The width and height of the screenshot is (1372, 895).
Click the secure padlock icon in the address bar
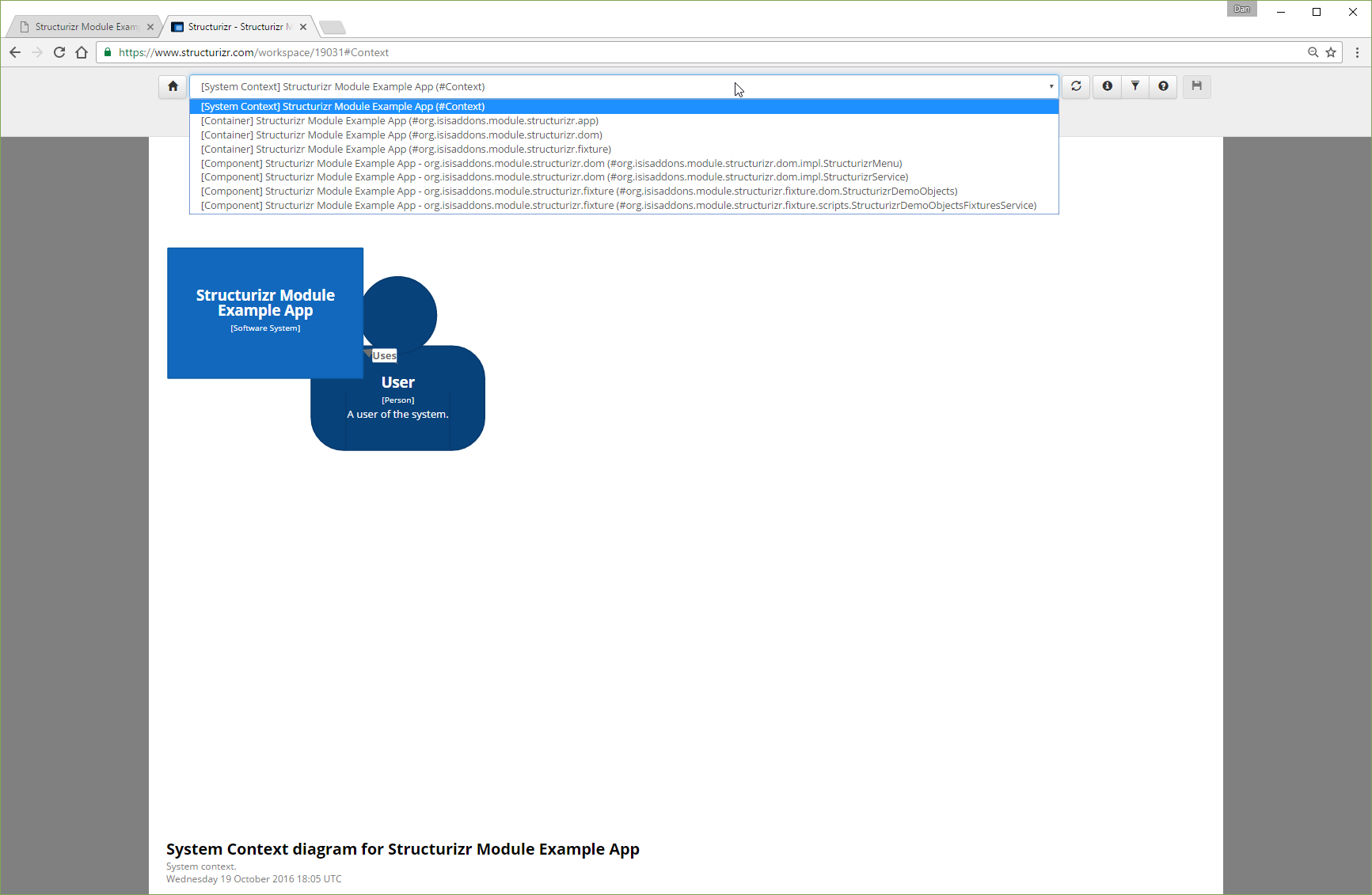click(108, 52)
